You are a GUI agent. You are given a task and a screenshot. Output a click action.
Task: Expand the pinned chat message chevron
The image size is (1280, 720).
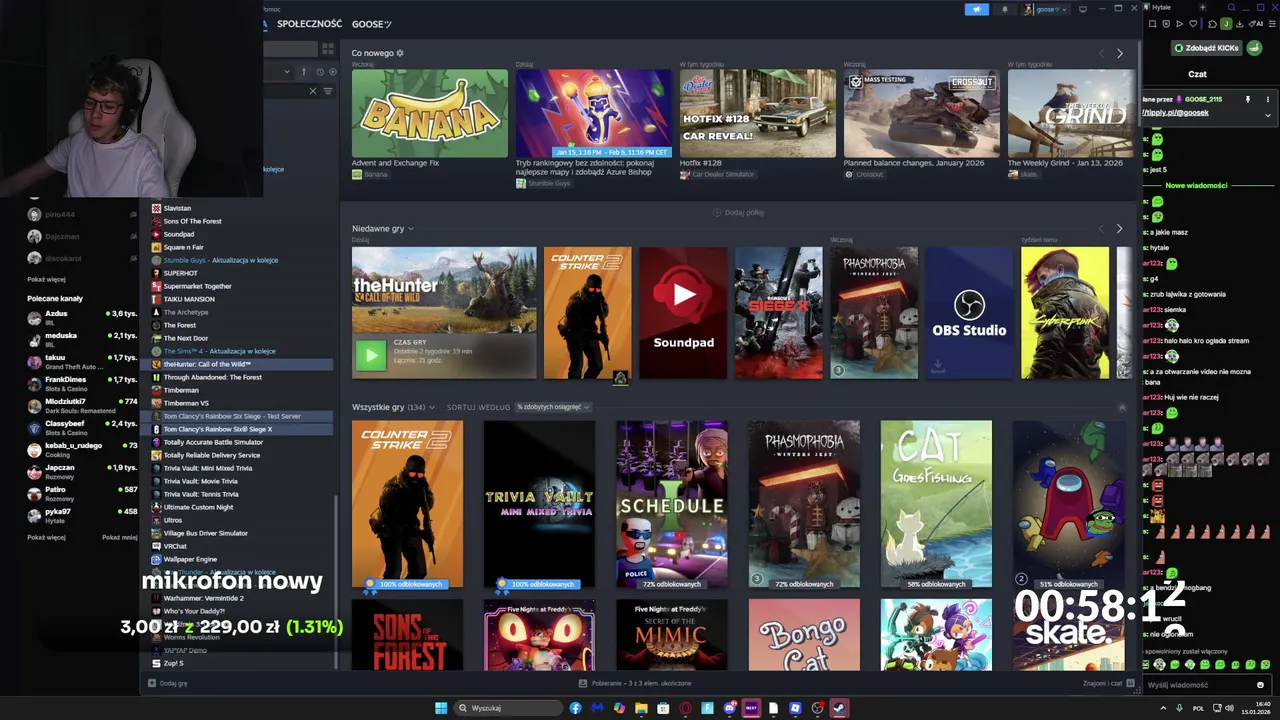(1268, 115)
